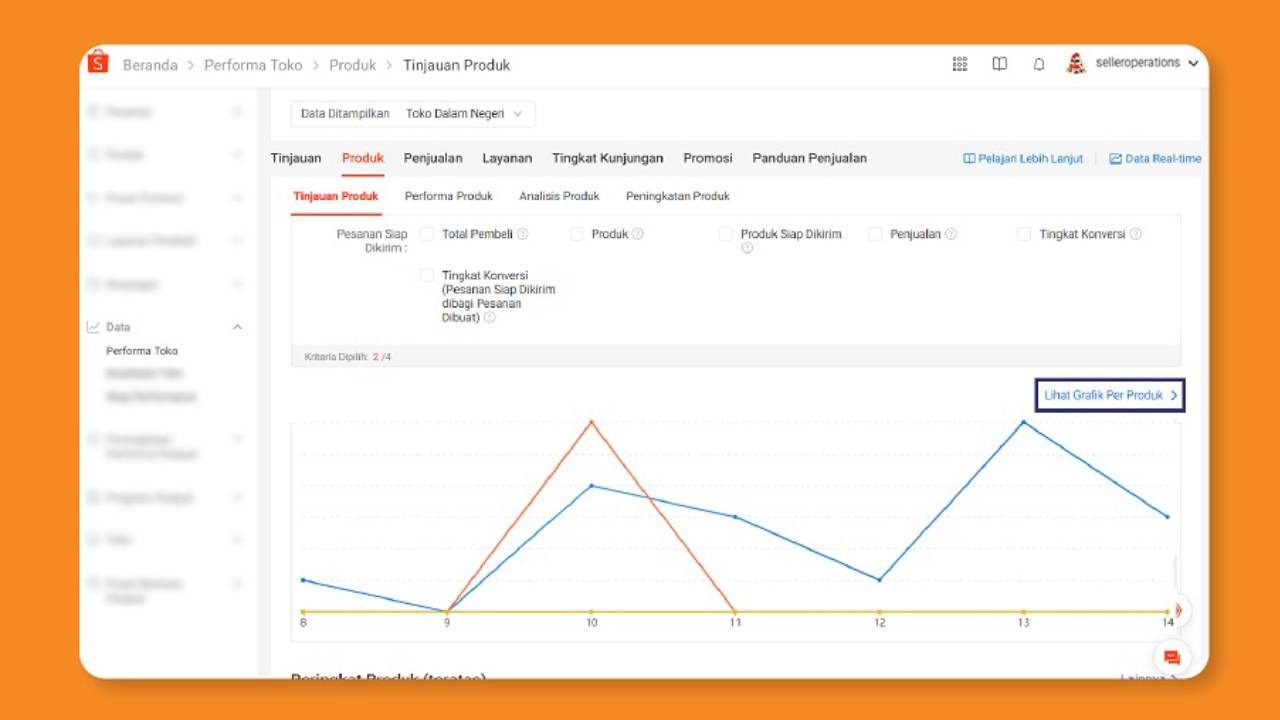Open the Performa Produk sub-tab
This screenshot has width=1280, height=720.
449,196
